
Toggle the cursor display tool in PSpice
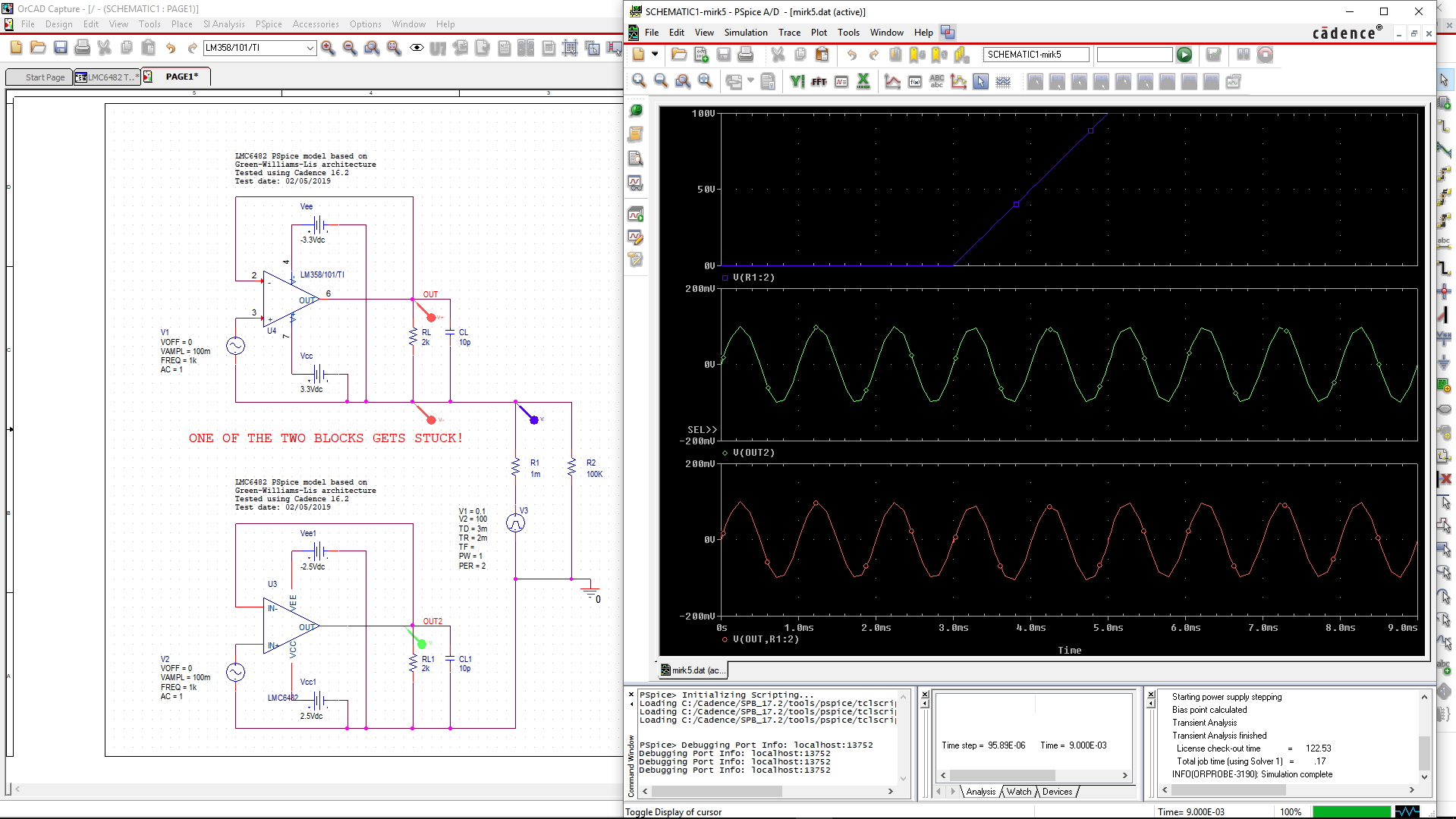coord(981,82)
